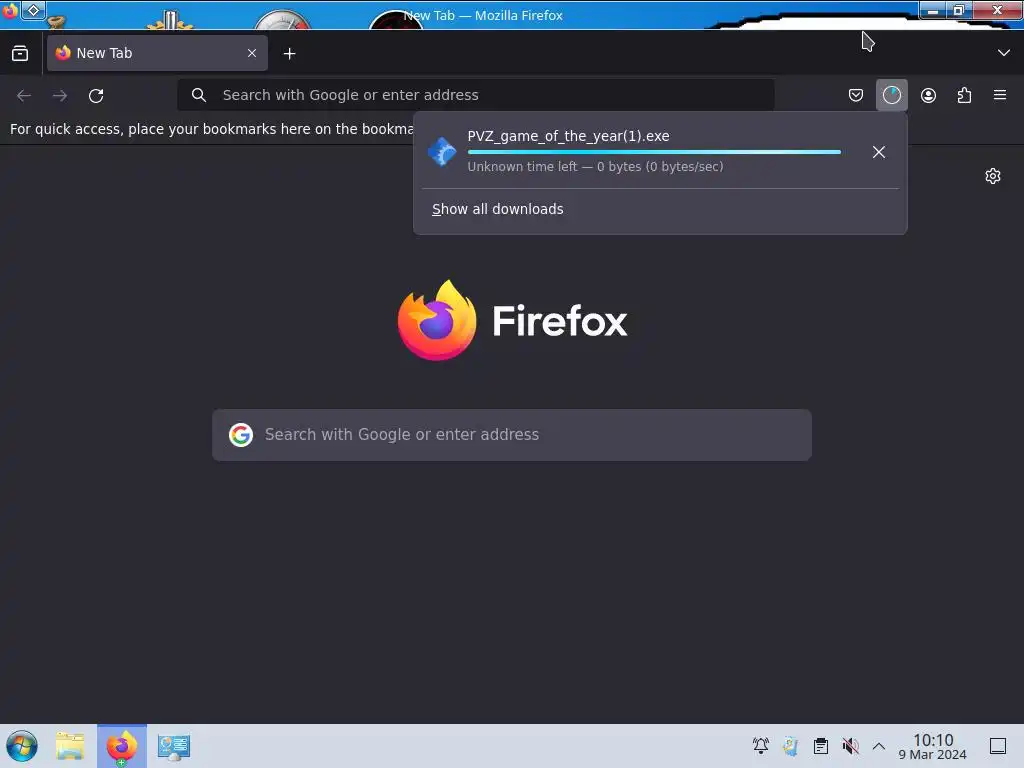
Task: Toggle the downloads panel button
Action: coord(891,95)
